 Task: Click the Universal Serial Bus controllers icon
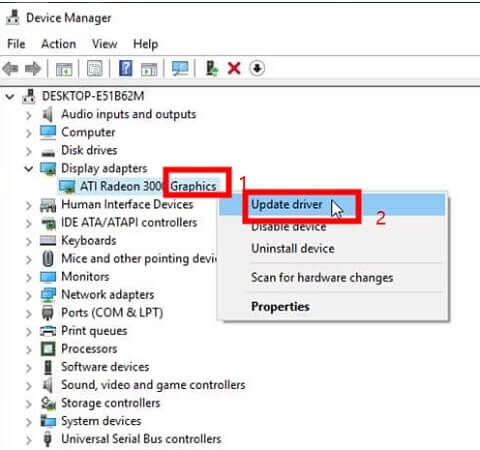coord(48,439)
